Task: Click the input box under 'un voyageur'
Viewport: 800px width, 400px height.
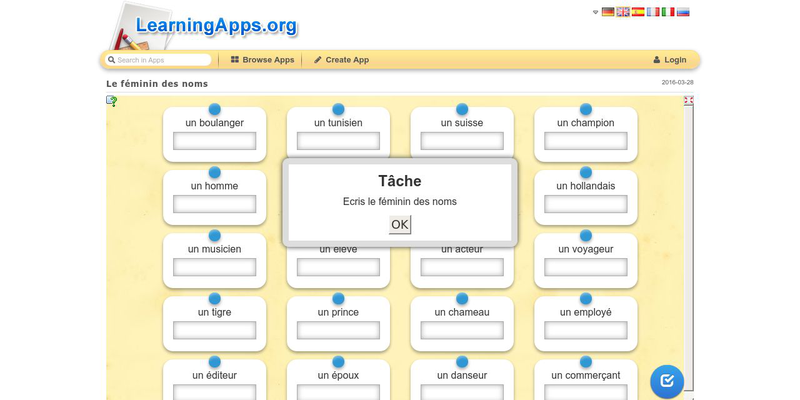Action: pyautogui.click(x=585, y=267)
